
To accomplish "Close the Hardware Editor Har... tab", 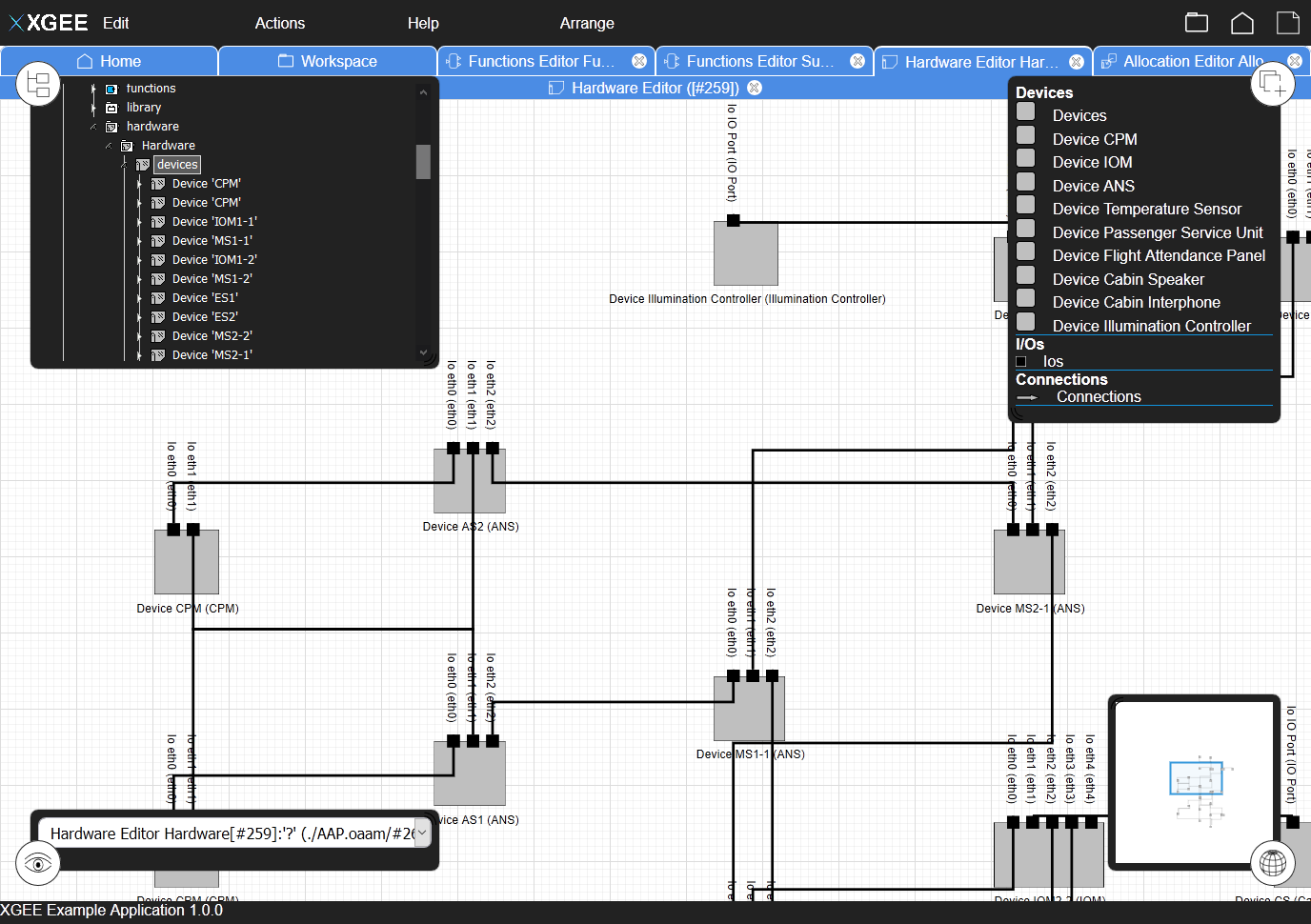I will 1077,61.
